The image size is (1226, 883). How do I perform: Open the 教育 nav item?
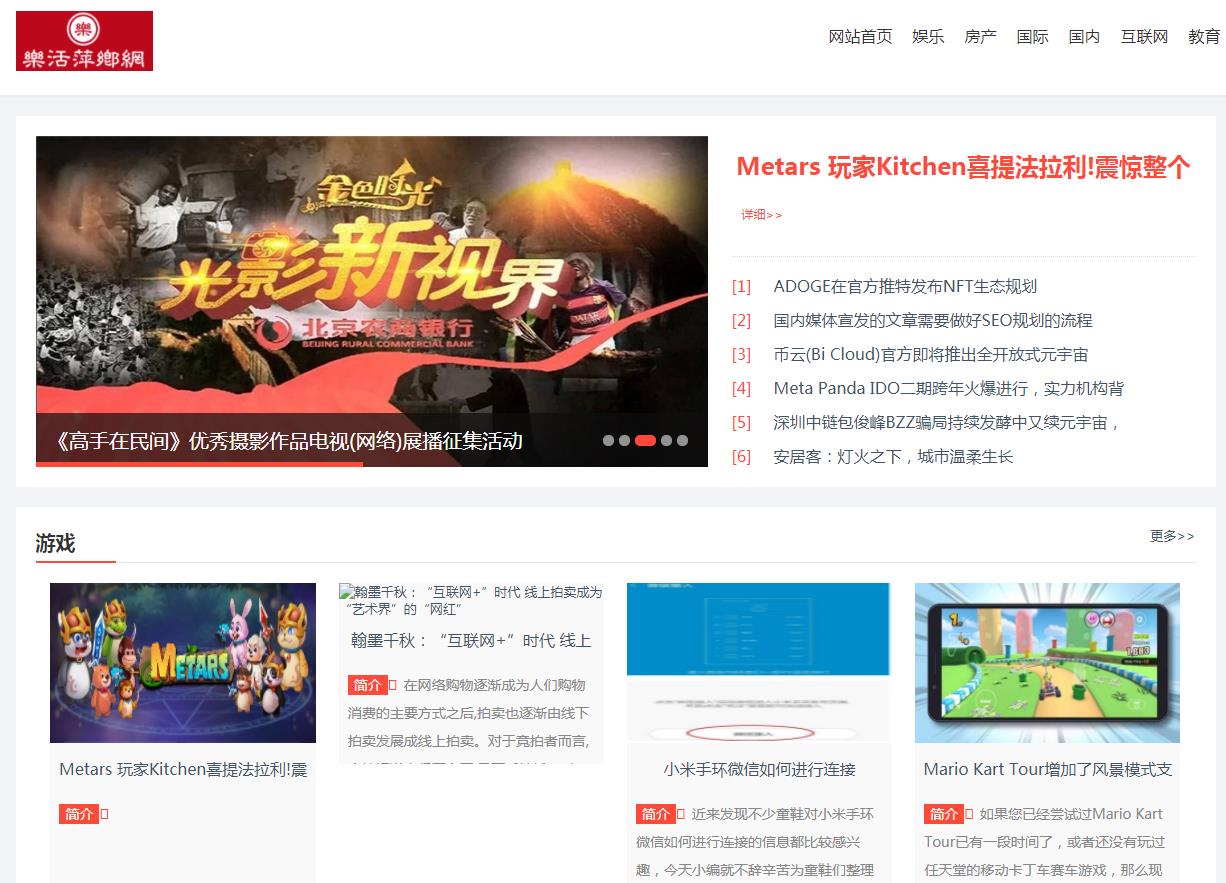[1204, 37]
